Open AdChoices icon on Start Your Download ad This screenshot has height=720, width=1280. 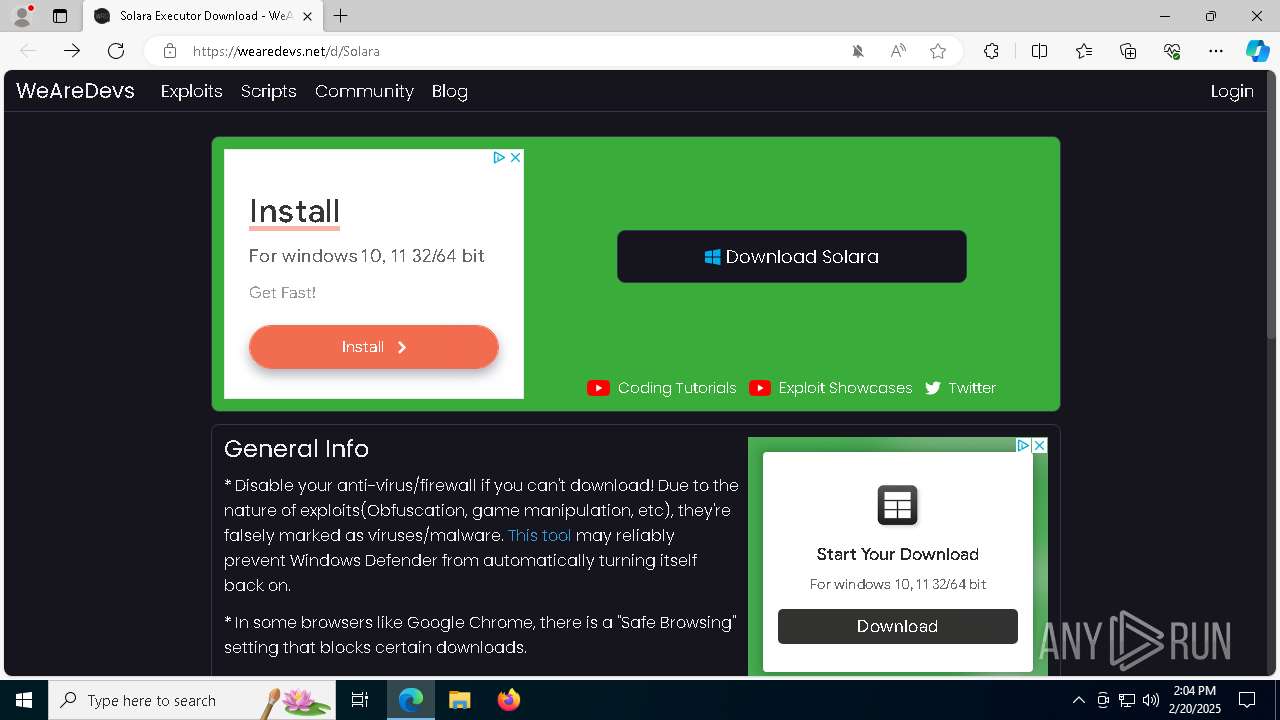coord(1023,446)
